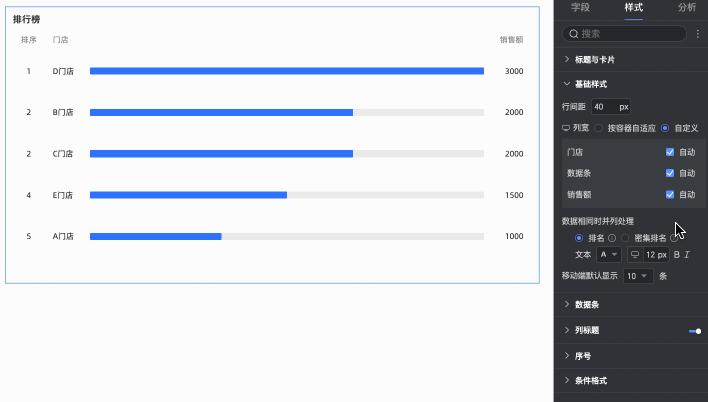Open the 移动端默认显示 count dropdown
The height and width of the screenshot is (402, 708).
point(638,276)
